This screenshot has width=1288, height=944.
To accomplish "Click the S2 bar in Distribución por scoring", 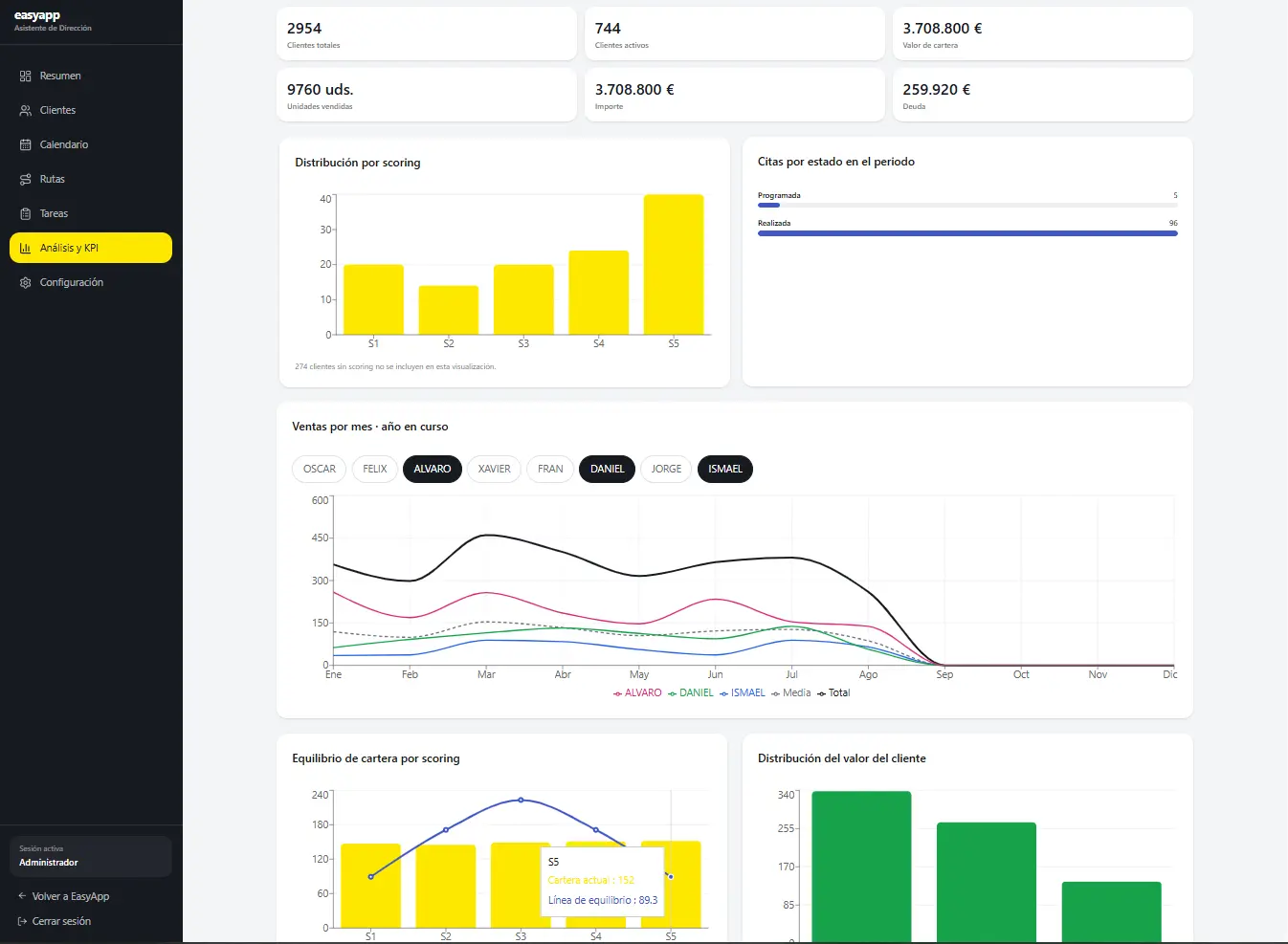I will pos(449,310).
